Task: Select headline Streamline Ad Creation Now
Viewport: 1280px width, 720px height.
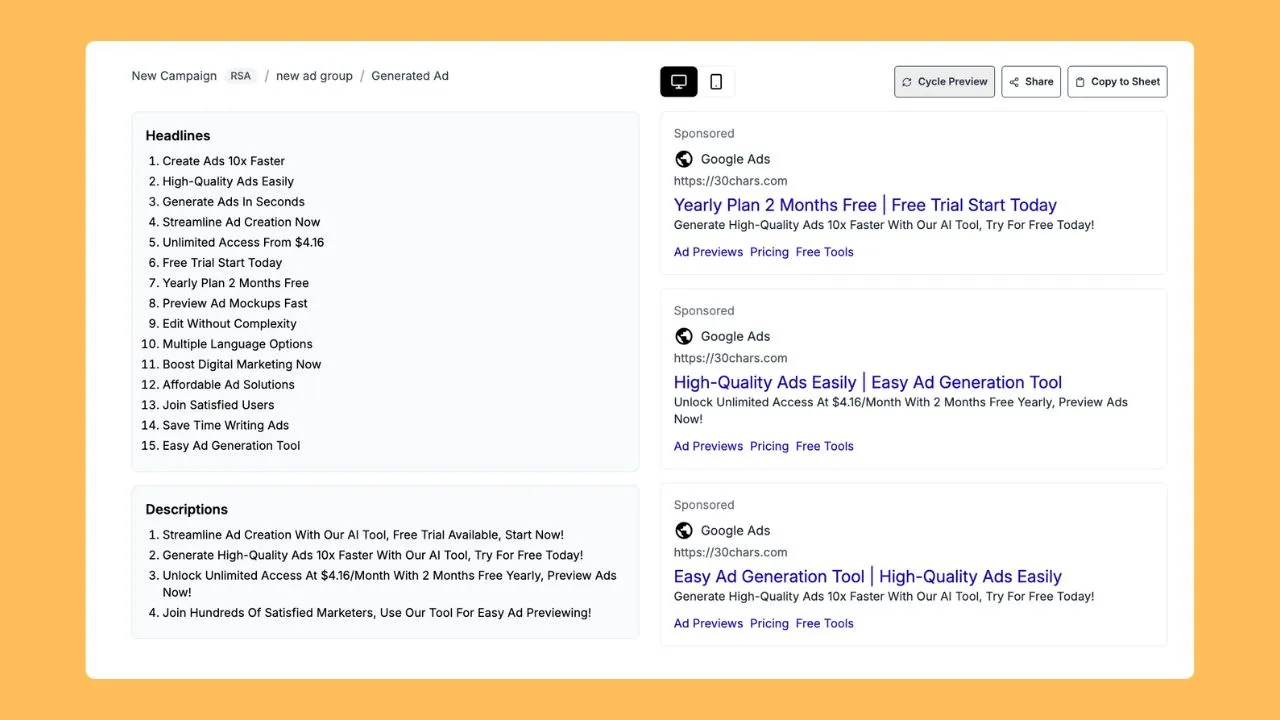Action: point(242,222)
